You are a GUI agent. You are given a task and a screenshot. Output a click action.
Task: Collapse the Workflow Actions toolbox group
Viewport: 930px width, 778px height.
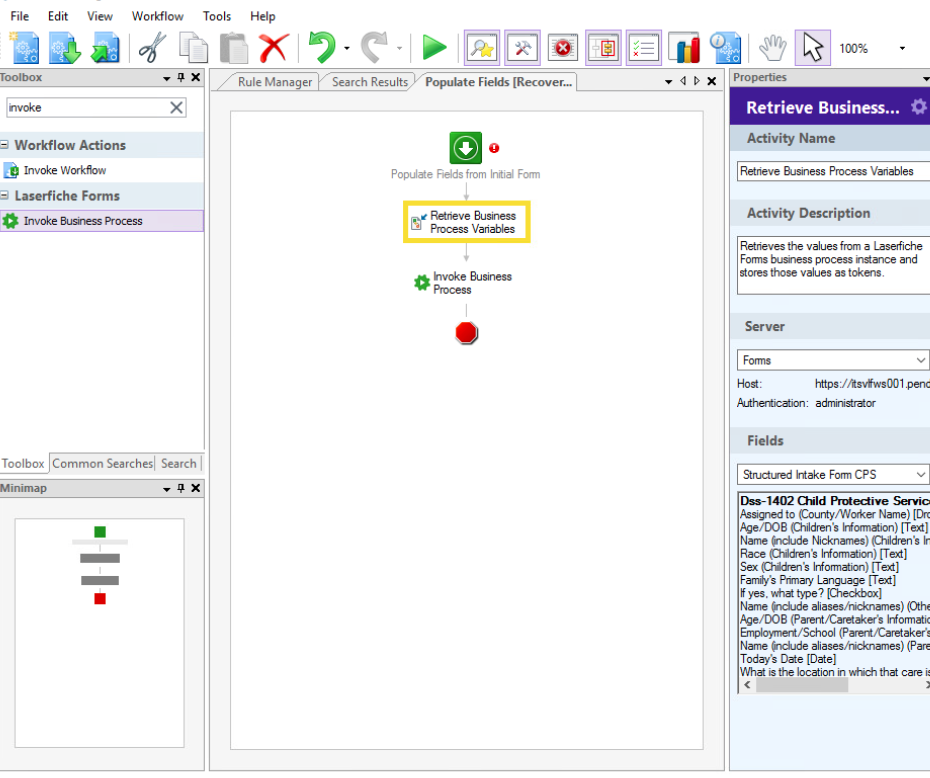pos(5,145)
